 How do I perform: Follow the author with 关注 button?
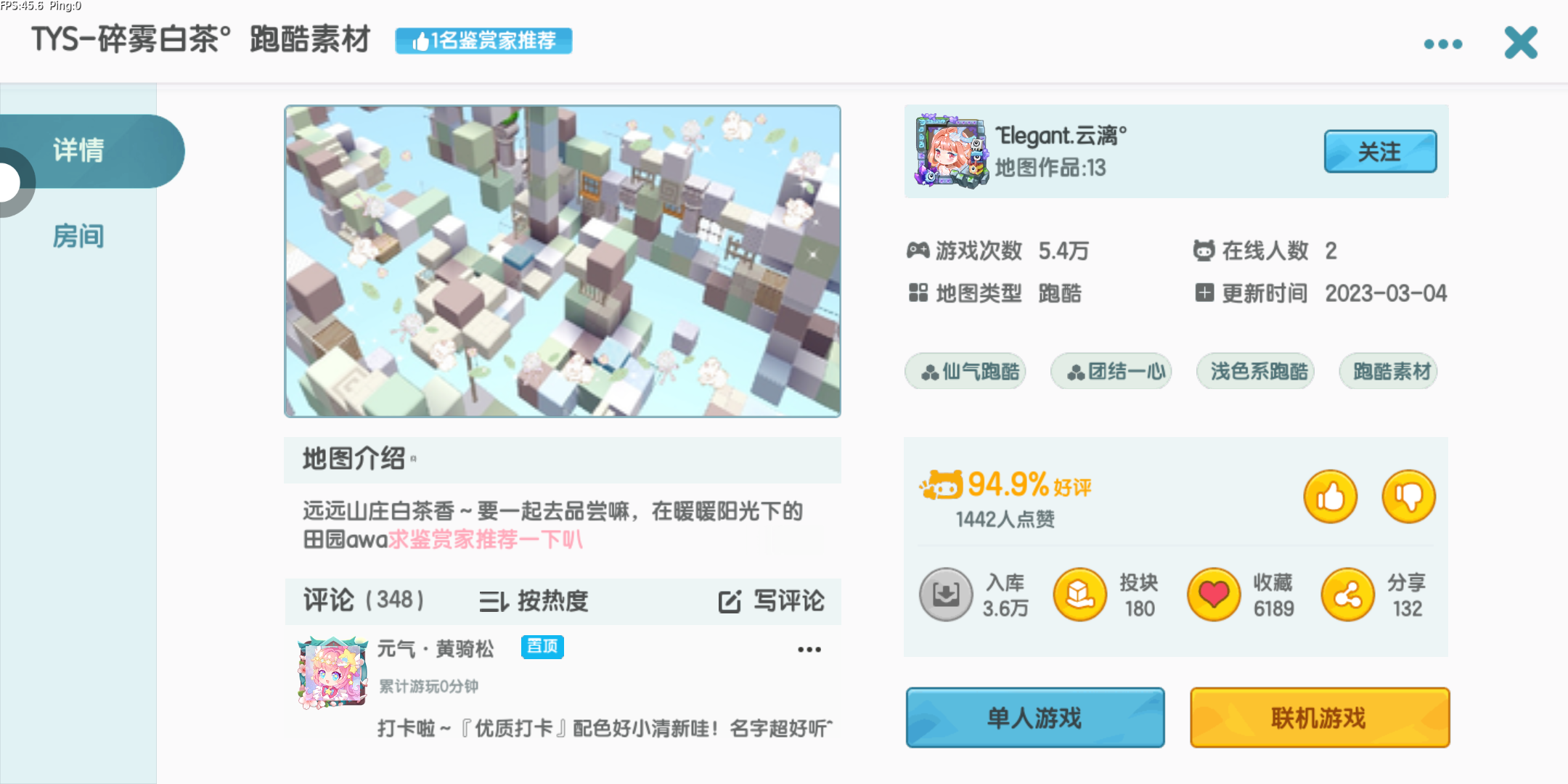coord(1380,152)
